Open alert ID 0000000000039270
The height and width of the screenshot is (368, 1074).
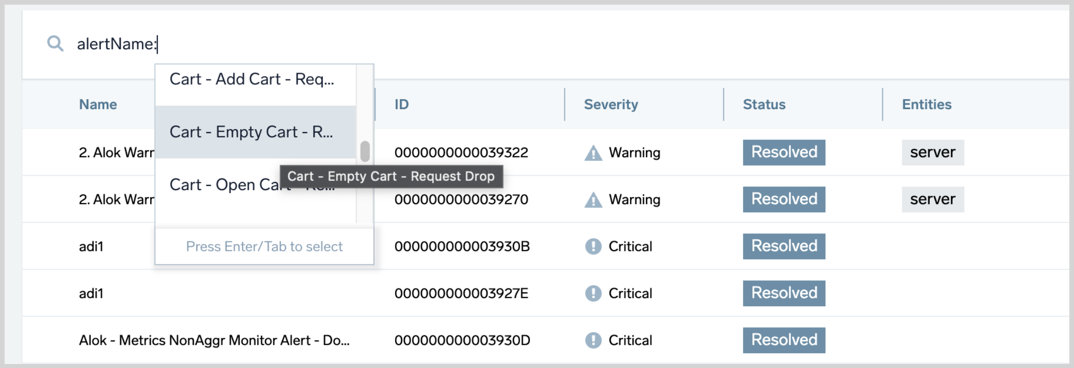(462, 199)
